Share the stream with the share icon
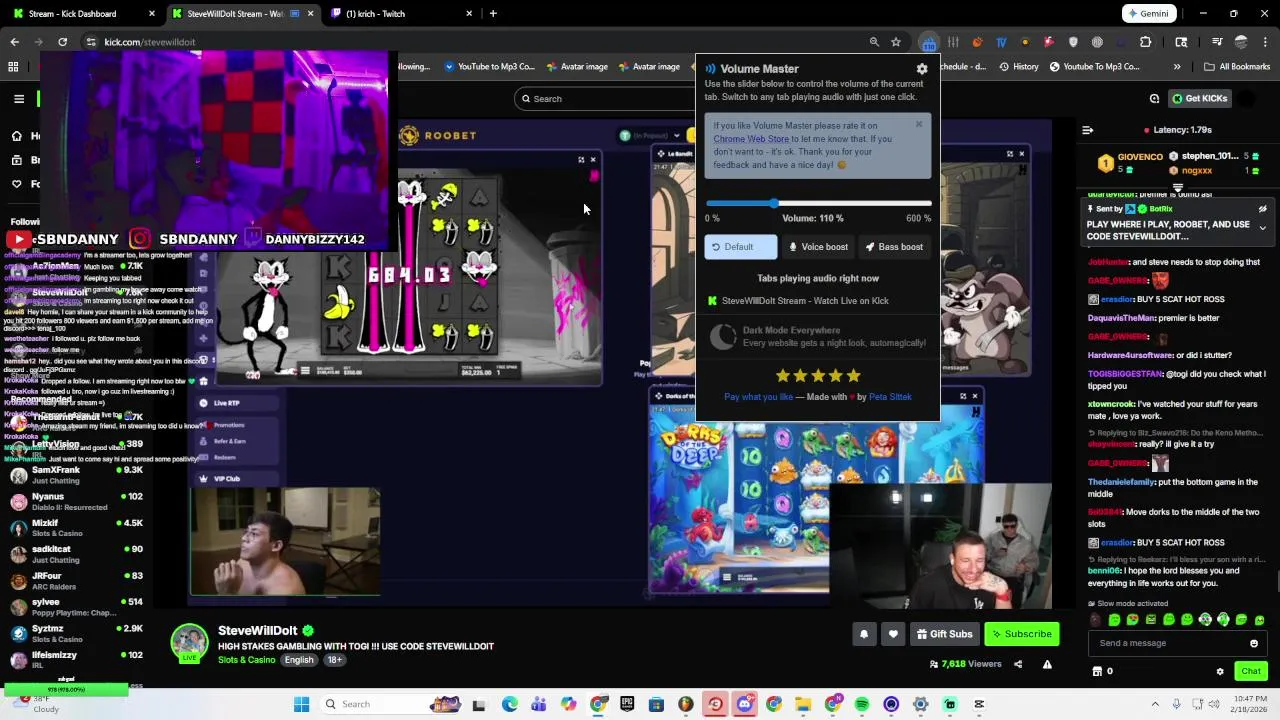The height and width of the screenshot is (720, 1280). click(x=1018, y=664)
